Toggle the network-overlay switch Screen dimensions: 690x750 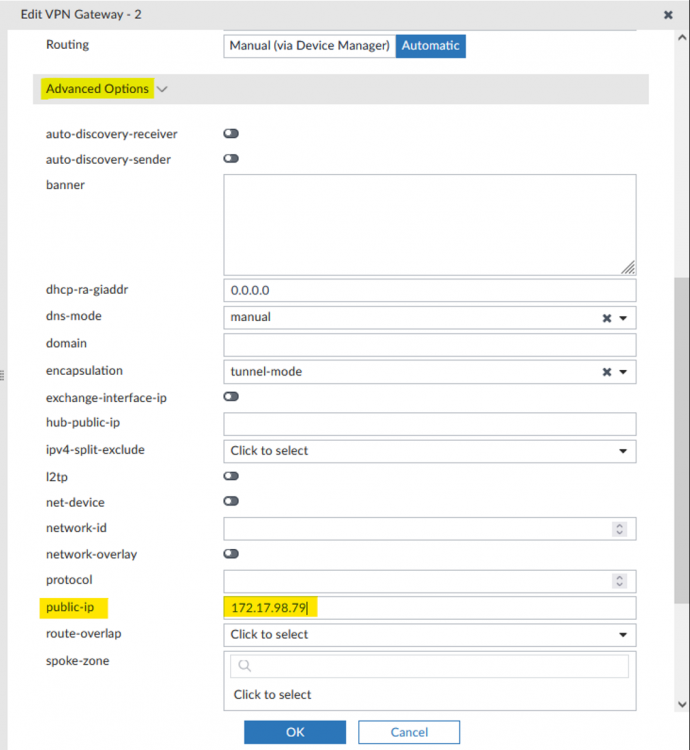point(231,554)
